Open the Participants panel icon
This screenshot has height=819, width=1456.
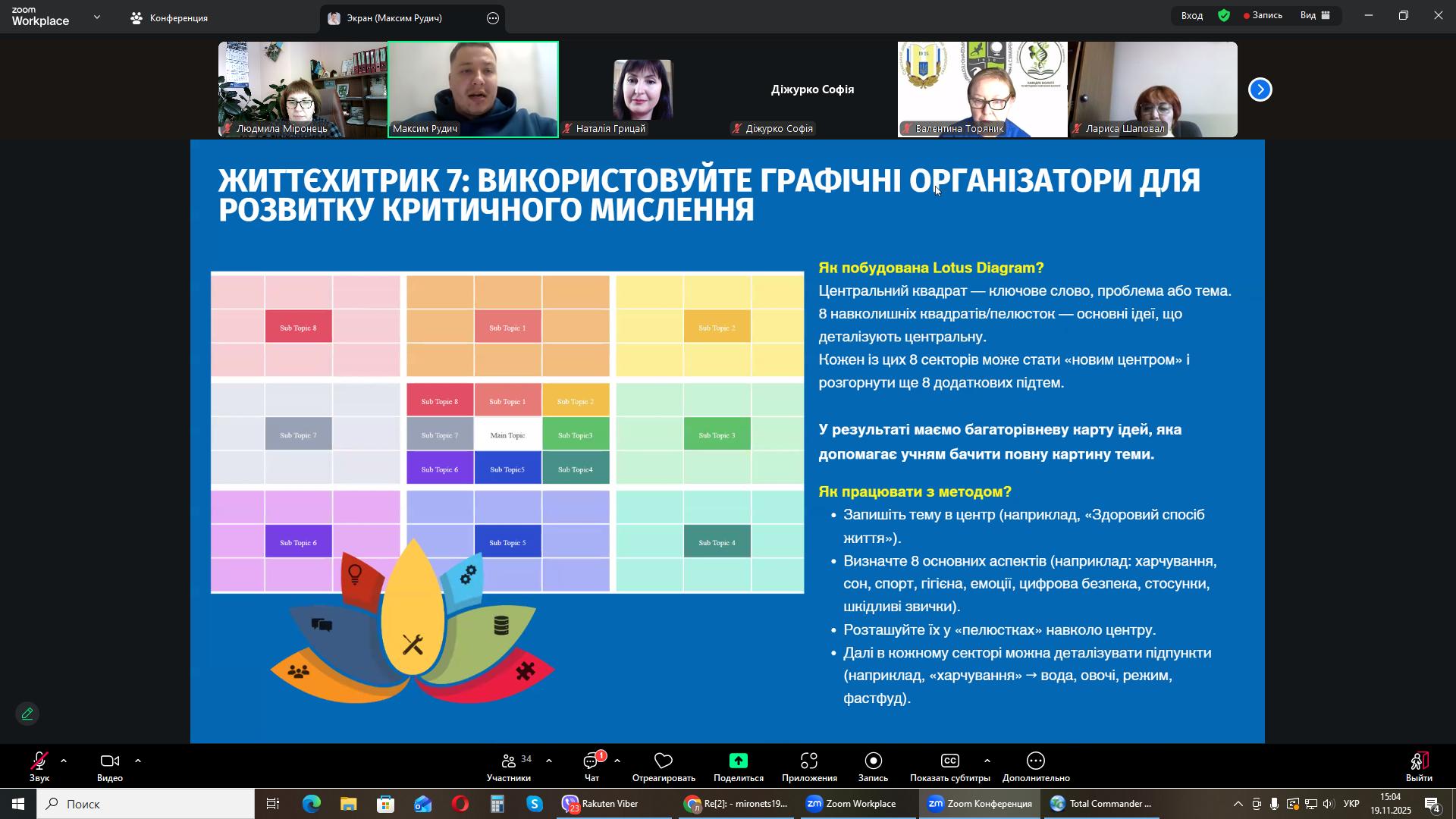(x=508, y=761)
